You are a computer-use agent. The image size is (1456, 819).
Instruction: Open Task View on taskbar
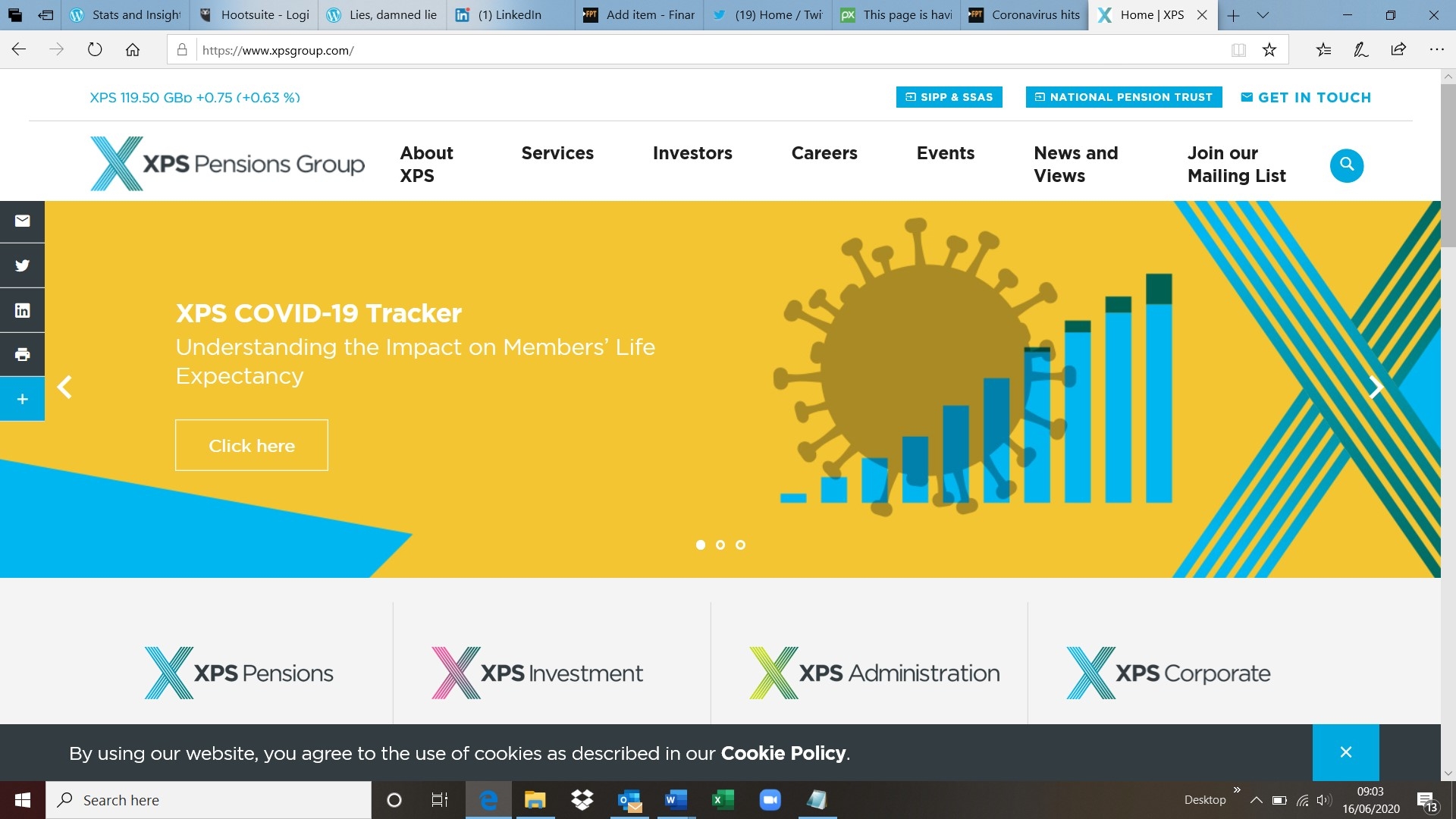440,800
